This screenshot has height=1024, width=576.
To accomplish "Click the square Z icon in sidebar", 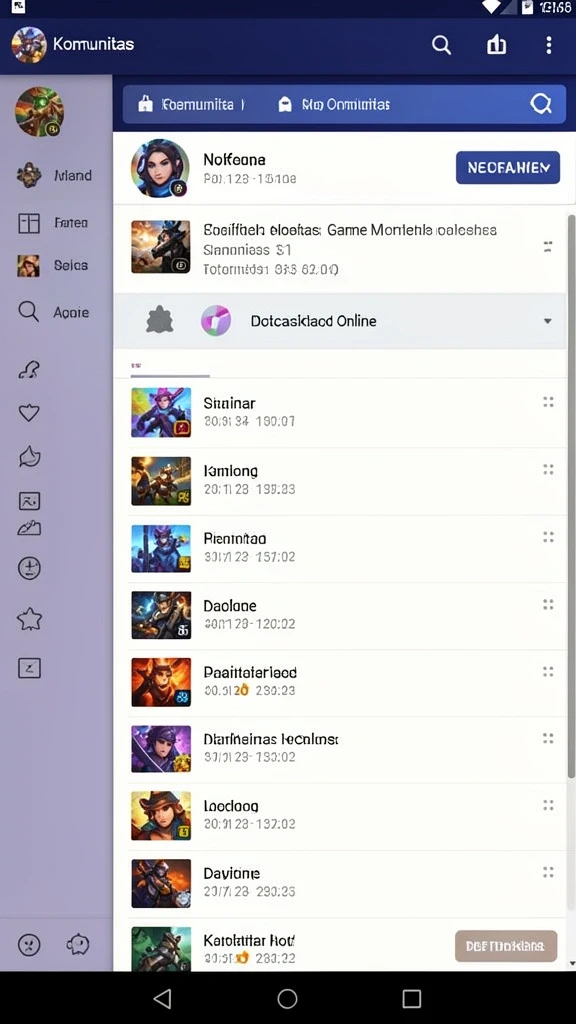I will pyautogui.click(x=29, y=667).
